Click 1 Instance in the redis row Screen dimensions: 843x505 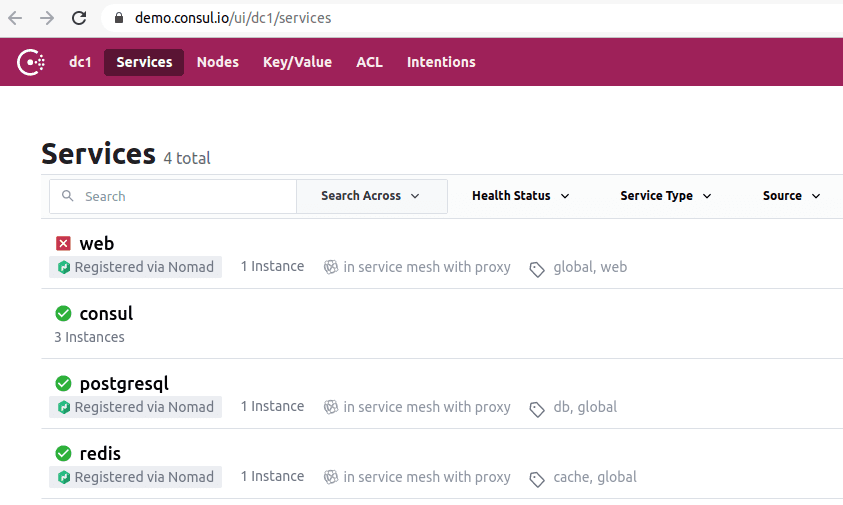click(272, 476)
